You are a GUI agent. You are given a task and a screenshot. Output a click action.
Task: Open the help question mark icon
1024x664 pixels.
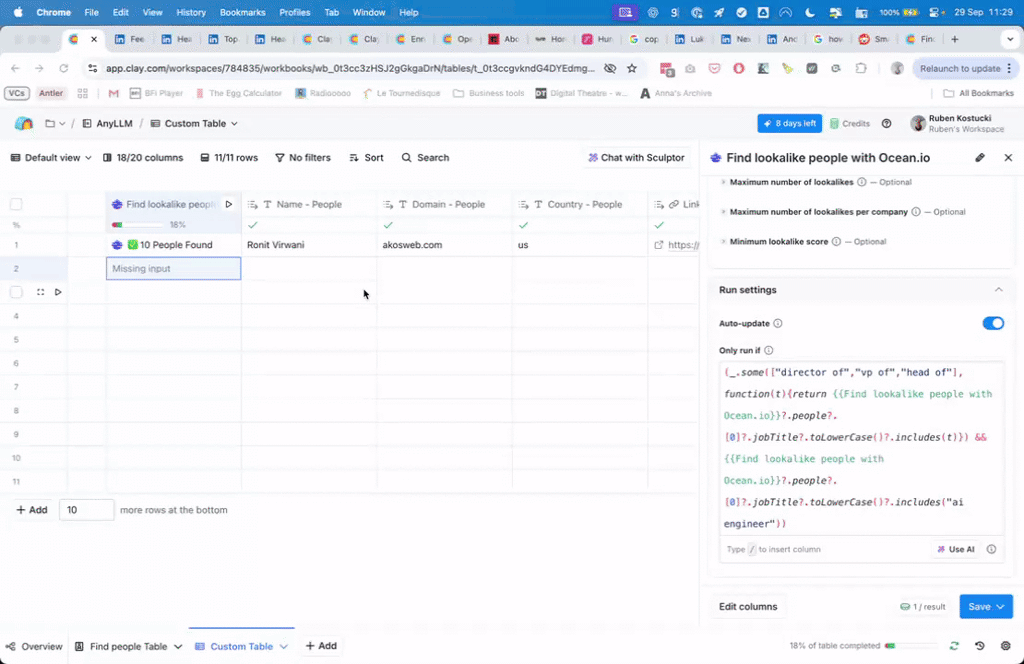tap(886, 124)
